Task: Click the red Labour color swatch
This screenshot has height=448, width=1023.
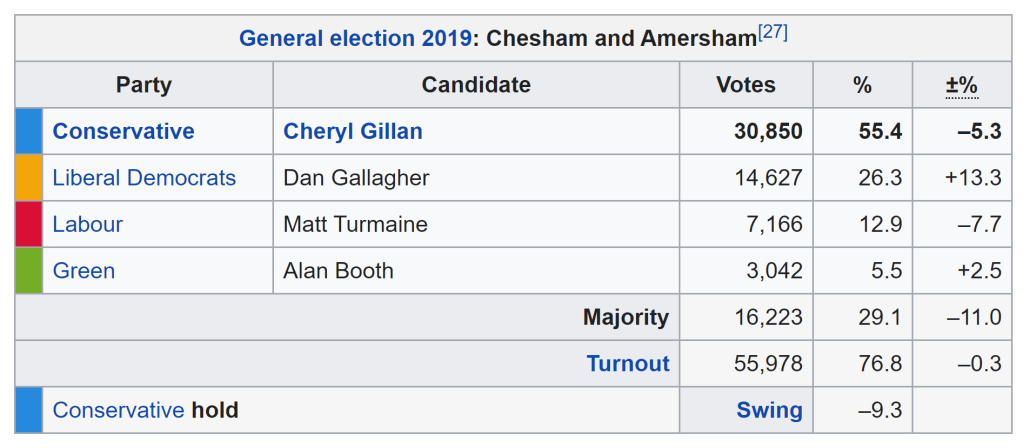Action: (29, 224)
